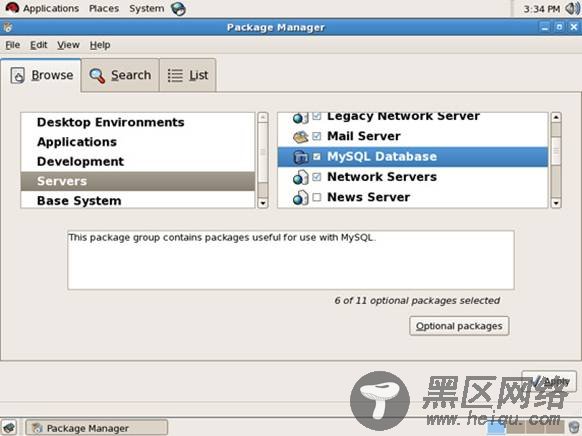Viewport: 582px width, 436px height.
Task: Click the Mail Server group icon
Action: (x=300, y=137)
